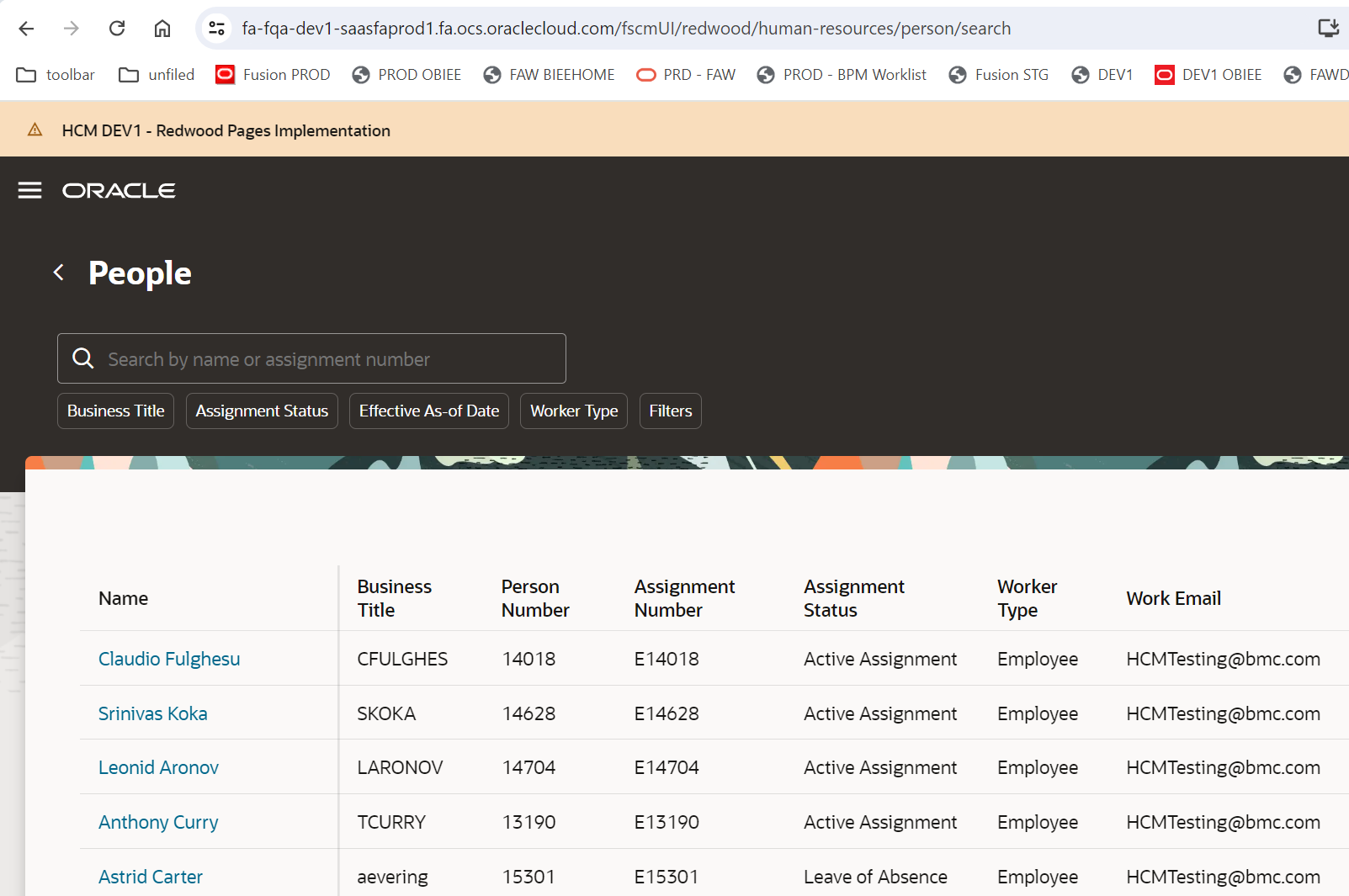Click the ORACLE logo in the header
Screen dimensions: 1349x896
click(118, 190)
